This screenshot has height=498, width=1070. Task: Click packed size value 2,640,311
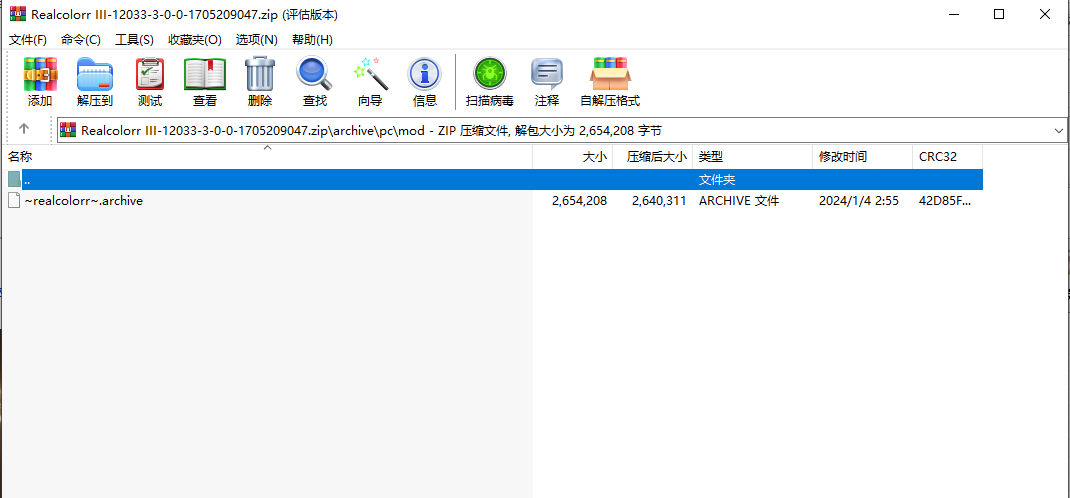click(659, 201)
